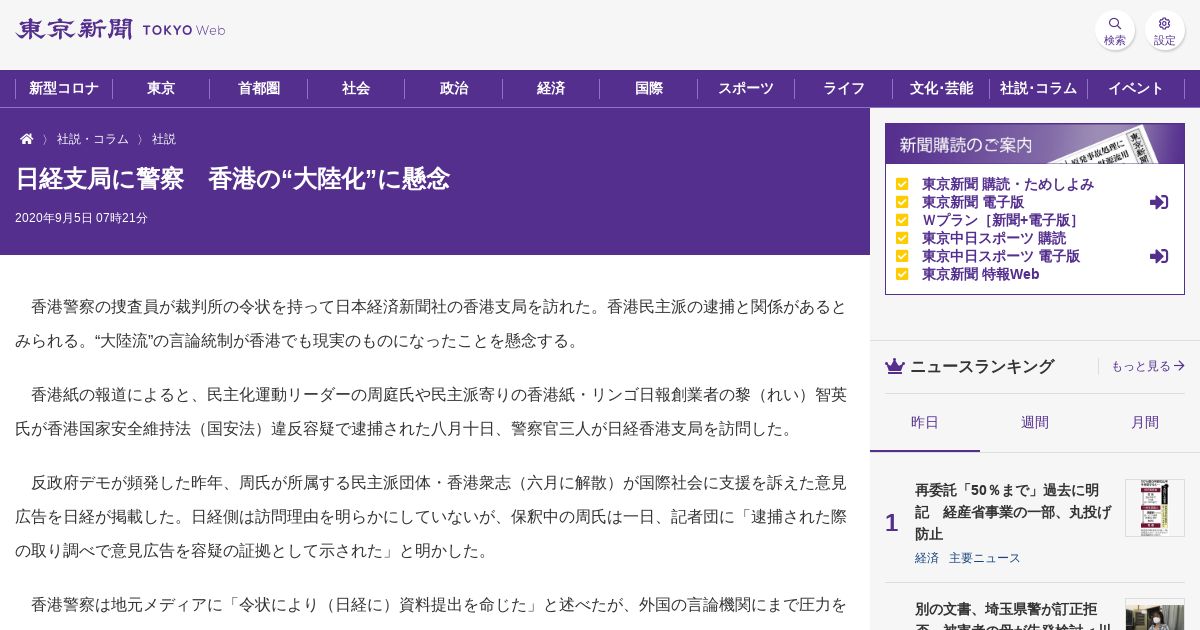This screenshot has width=1200, height=630.
Task: Open 東京中日スポーツ 購読 link
Action: coord(994,238)
